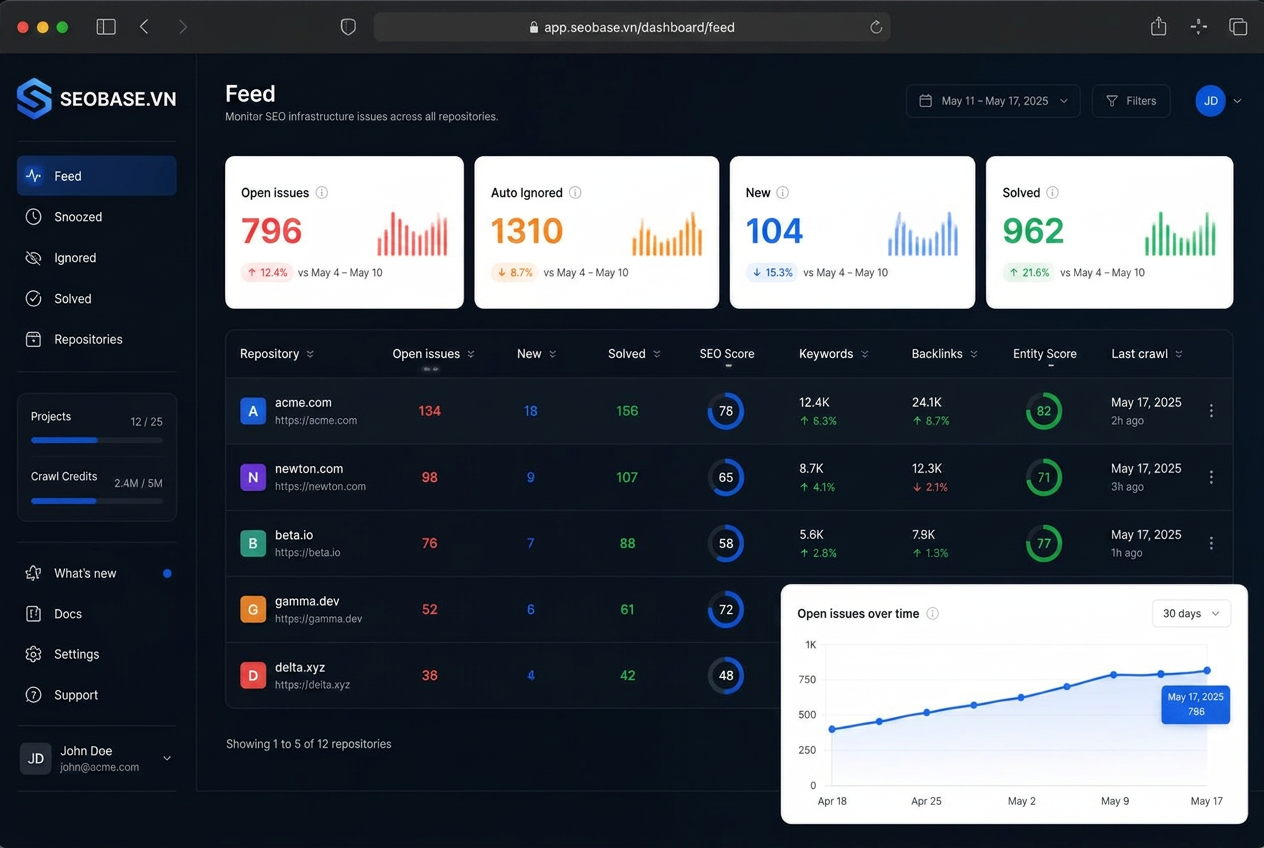Toggle the browser sidebar icon
Viewport: 1264px width, 848px height.
[106, 27]
